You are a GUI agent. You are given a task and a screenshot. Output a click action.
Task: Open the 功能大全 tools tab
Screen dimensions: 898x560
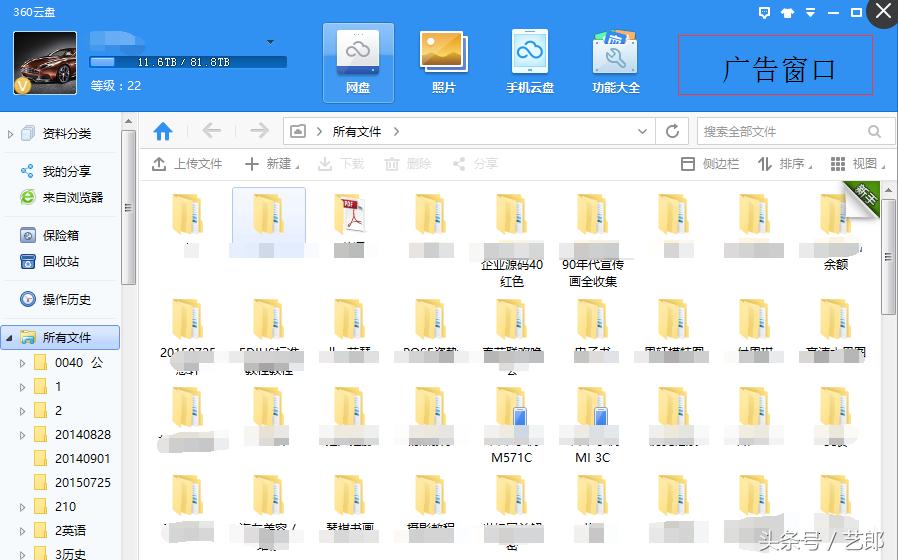616,62
